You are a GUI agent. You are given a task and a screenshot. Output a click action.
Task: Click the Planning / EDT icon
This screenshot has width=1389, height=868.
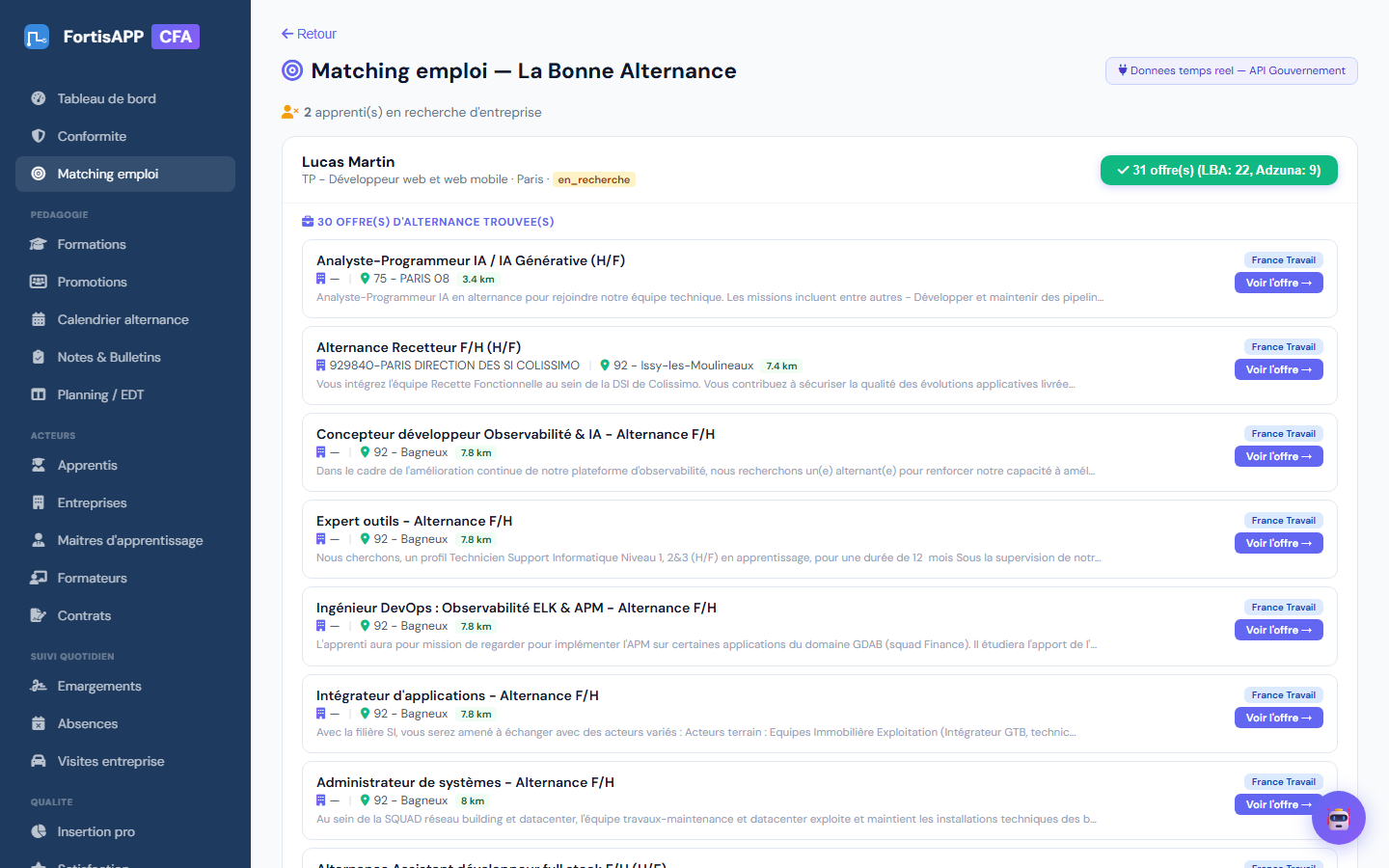pos(39,394)
